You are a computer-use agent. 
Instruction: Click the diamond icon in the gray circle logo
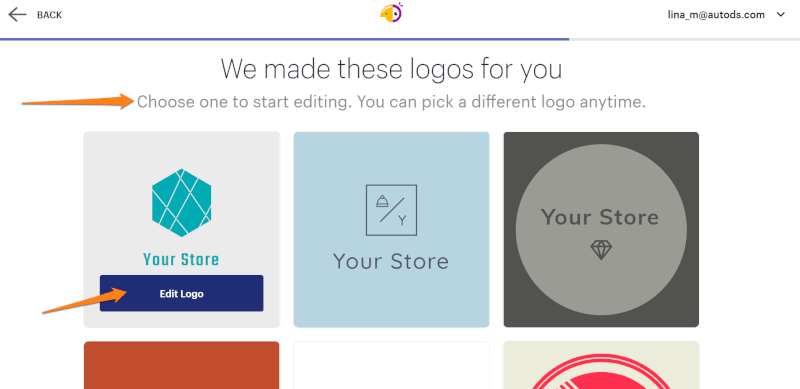click(x=601, y=250)
